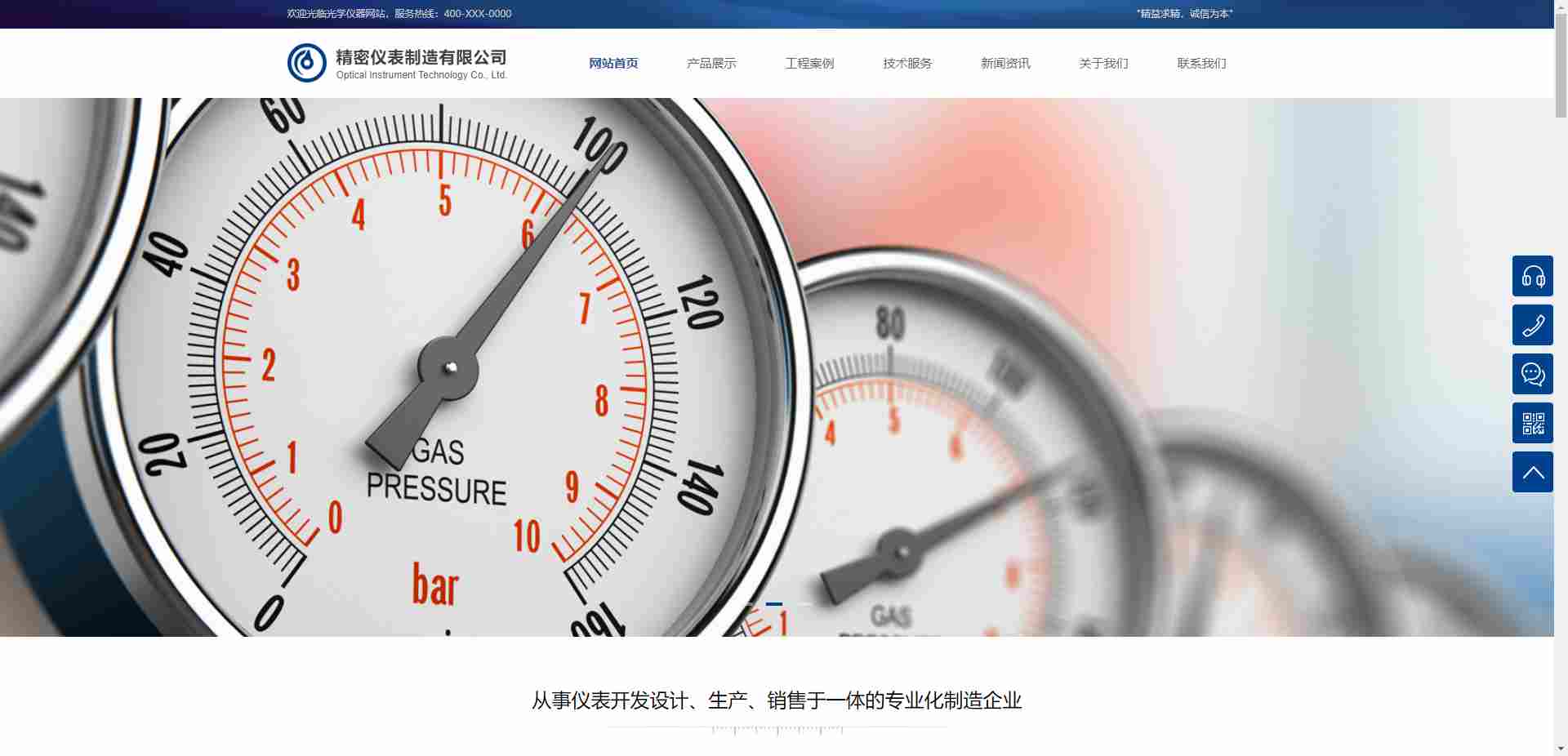Viewport: 1568px width, 756px height.
Task: Open 关于我们 from the navigation
Action: [1103, 64]
